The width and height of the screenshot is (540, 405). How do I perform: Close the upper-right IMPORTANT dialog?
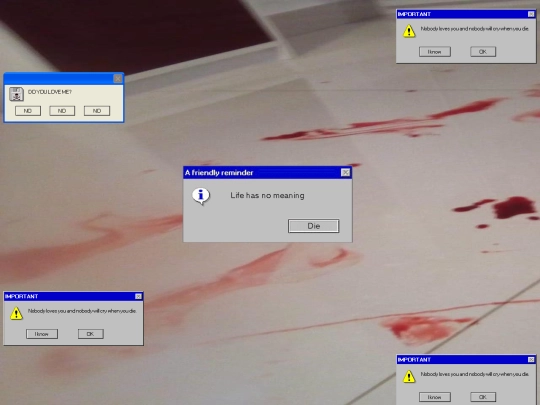[x=531, y=14]
